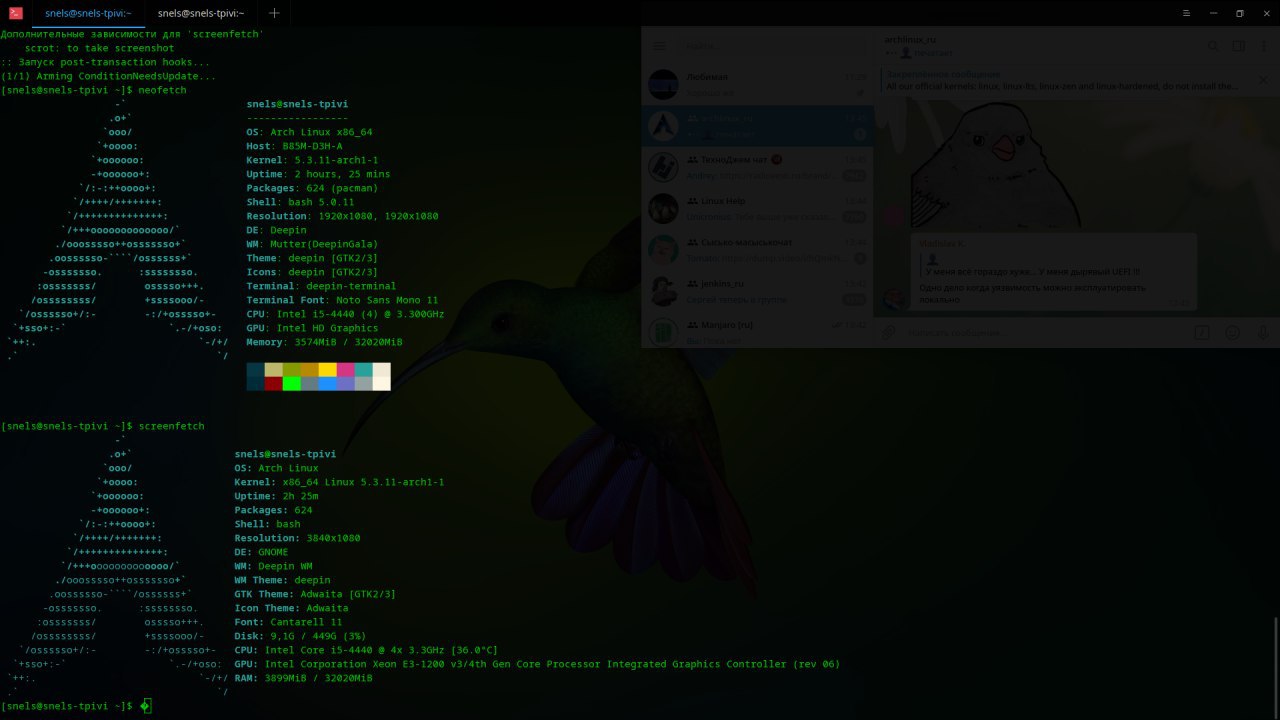This screenshot has height=720, width=1280.
Task: Click the Manjaro [ru] green avatar
Action: (664, 332)
